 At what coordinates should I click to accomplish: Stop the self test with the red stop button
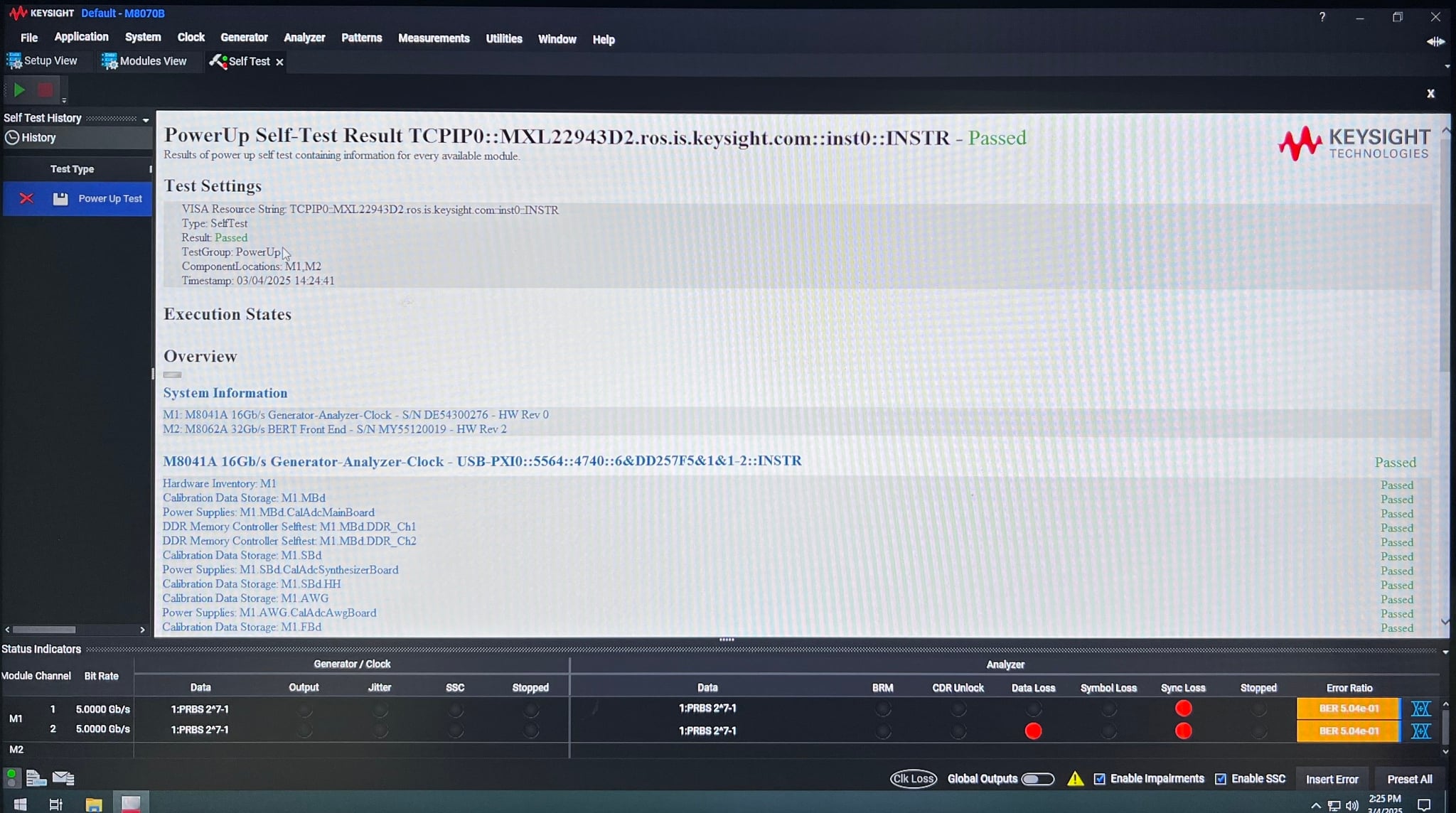45,90
